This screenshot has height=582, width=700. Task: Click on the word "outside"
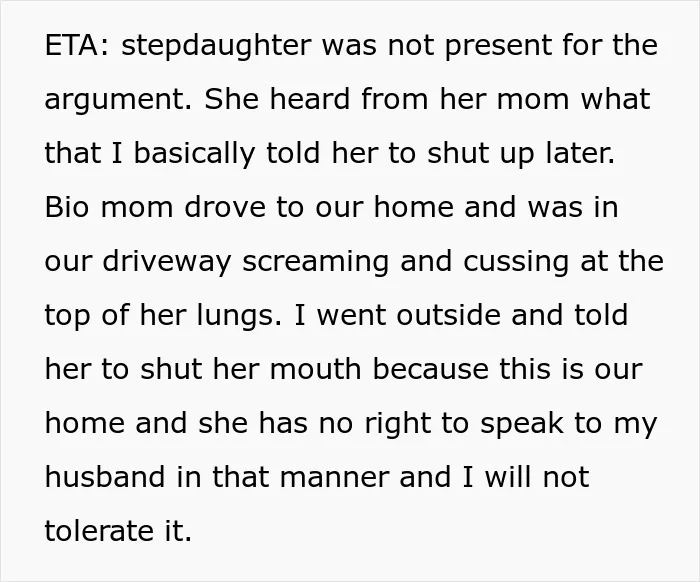pyautogui.click(x=449, y=315)
